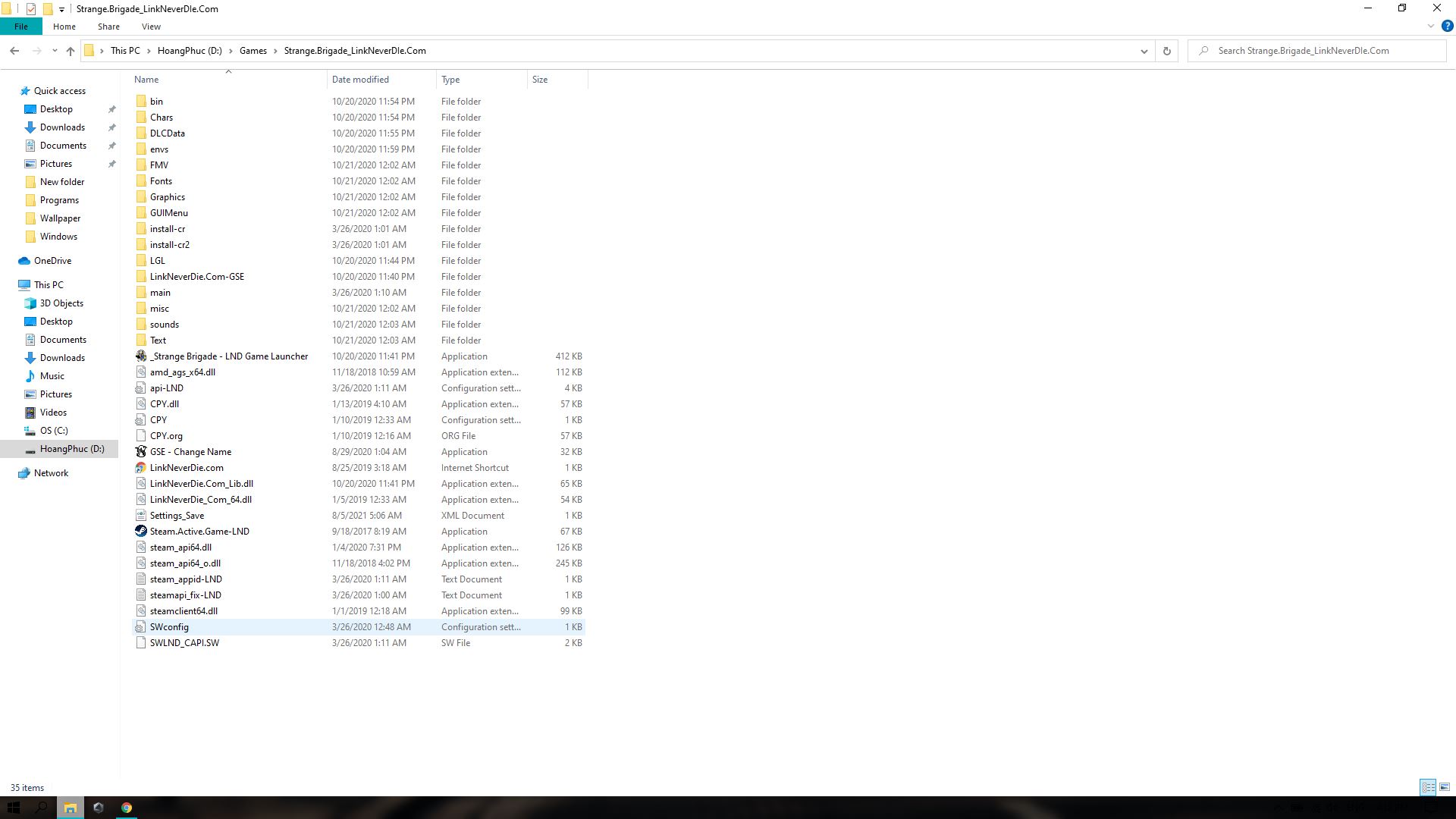Click the Refresh button beside the address bar
This screenshot has height=819, width=1456.
click(1166, 51)
